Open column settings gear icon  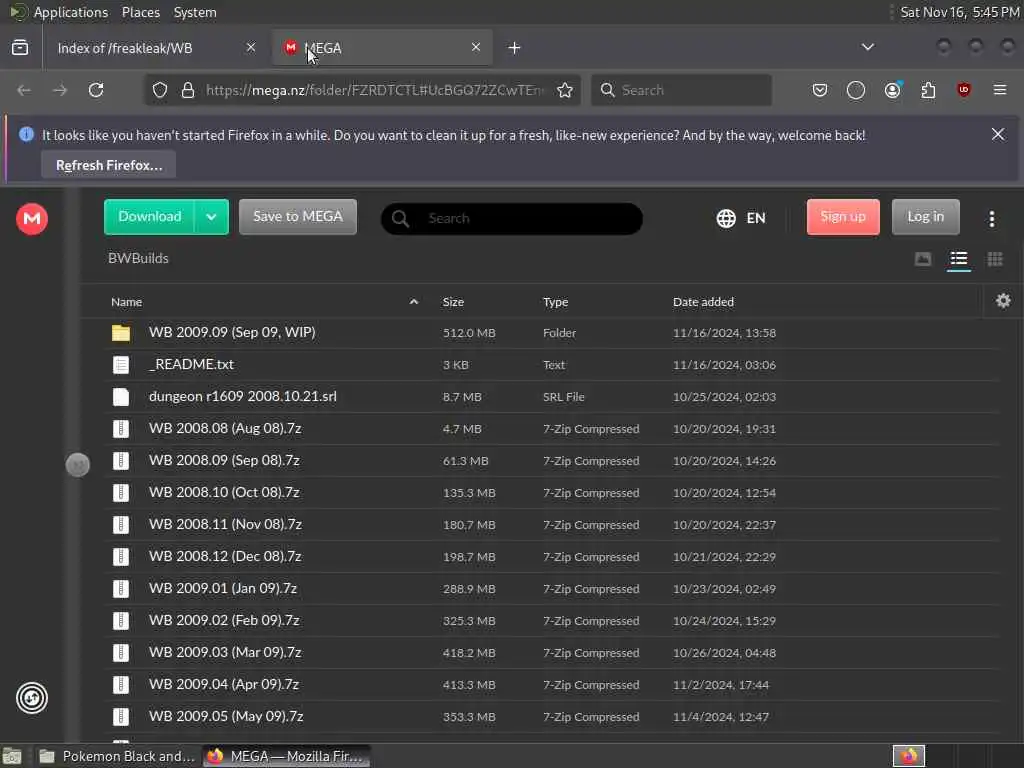coord(1003,301)
